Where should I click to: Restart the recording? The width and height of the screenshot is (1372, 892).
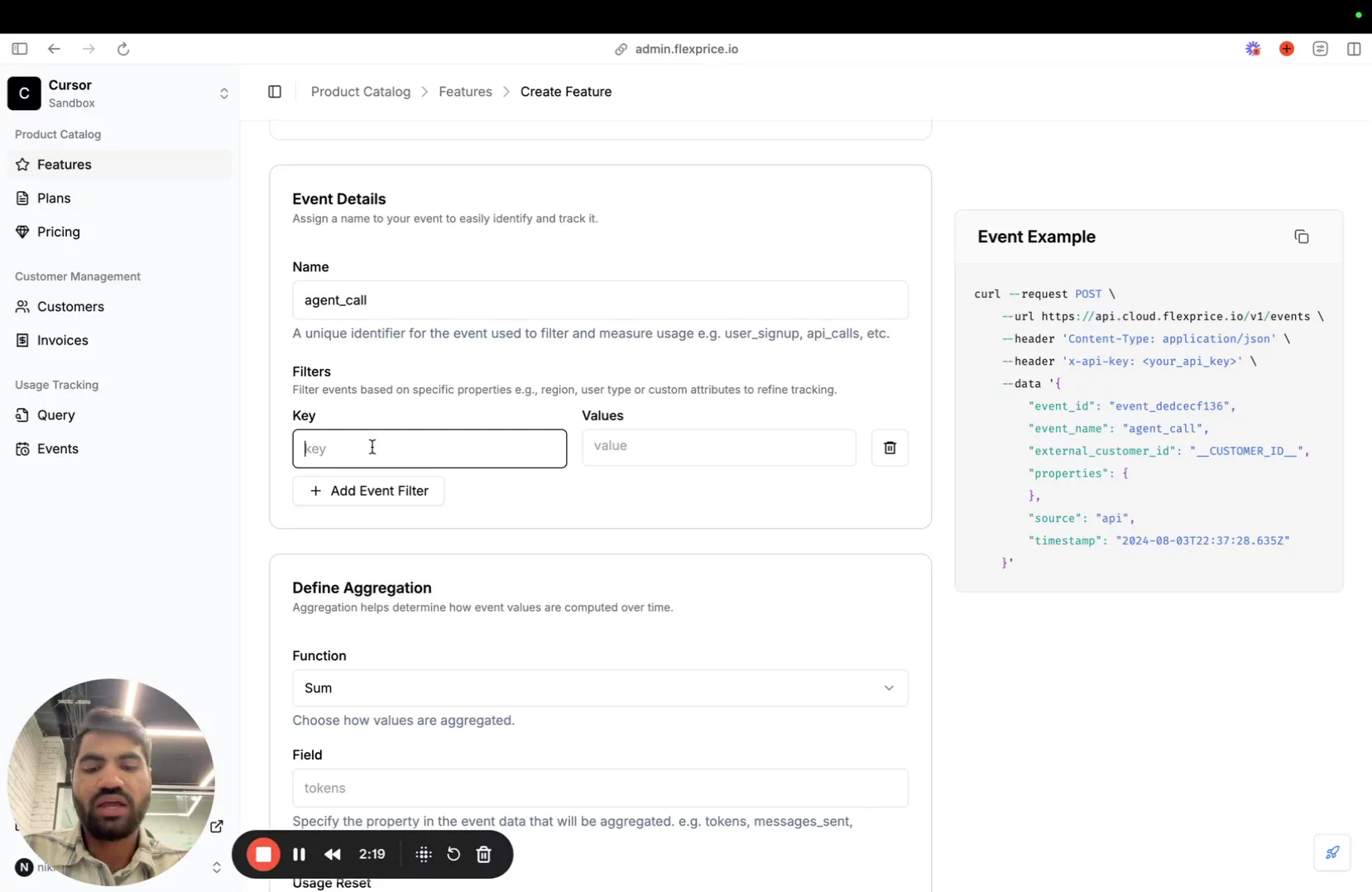(x=453, y=854)
